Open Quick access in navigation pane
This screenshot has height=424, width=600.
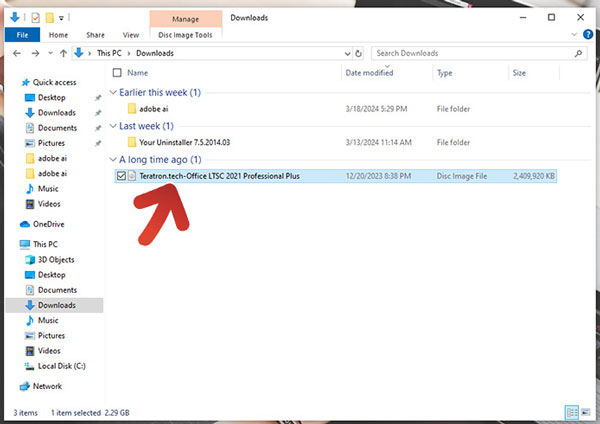[54, 82]
